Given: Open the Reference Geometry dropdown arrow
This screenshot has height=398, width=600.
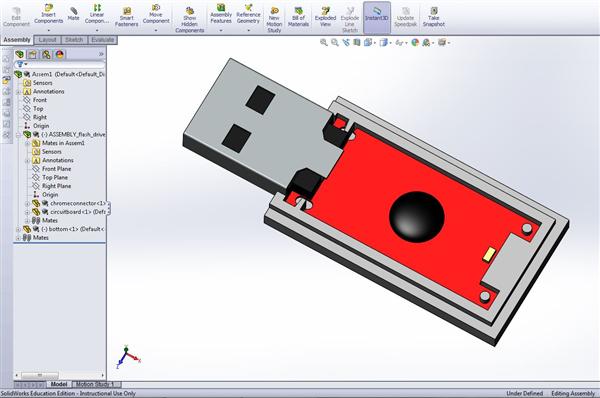Looking at the screenshot, I should (248, 30).
